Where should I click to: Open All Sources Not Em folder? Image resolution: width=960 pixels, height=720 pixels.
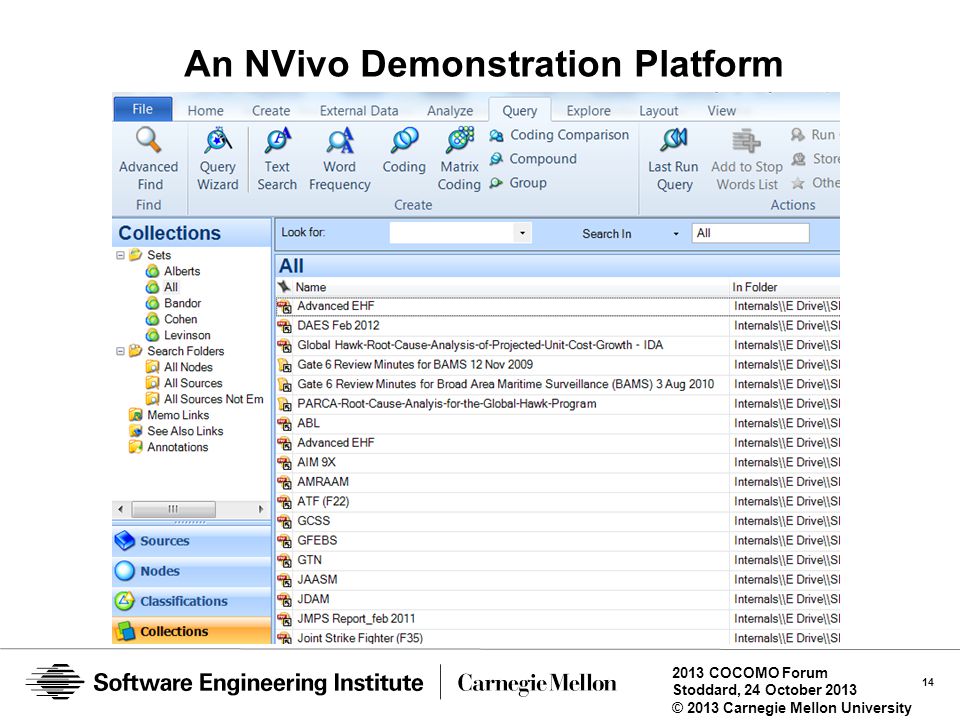204,399
